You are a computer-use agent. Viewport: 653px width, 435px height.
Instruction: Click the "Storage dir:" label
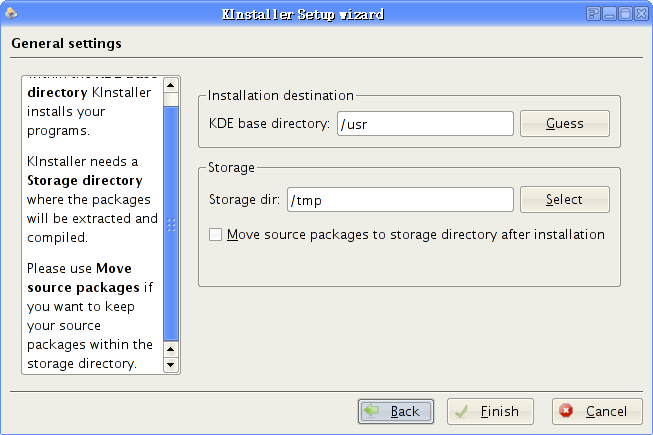(244, 199)
